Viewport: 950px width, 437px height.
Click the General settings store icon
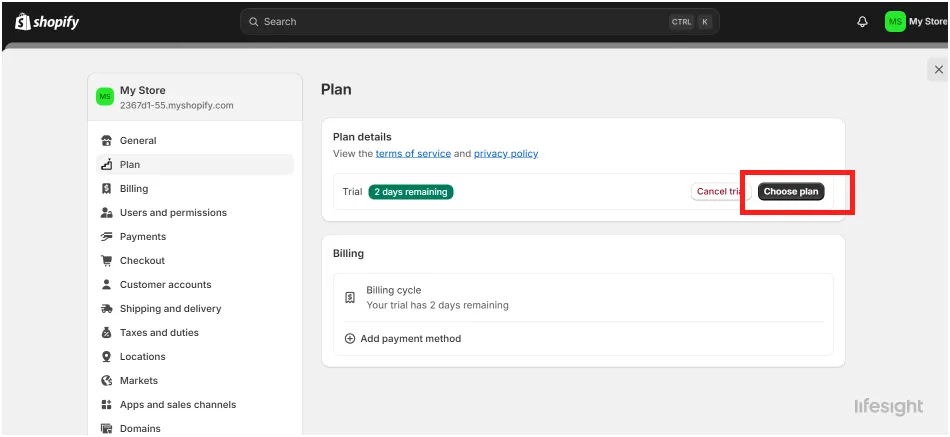tap(107, 141)
